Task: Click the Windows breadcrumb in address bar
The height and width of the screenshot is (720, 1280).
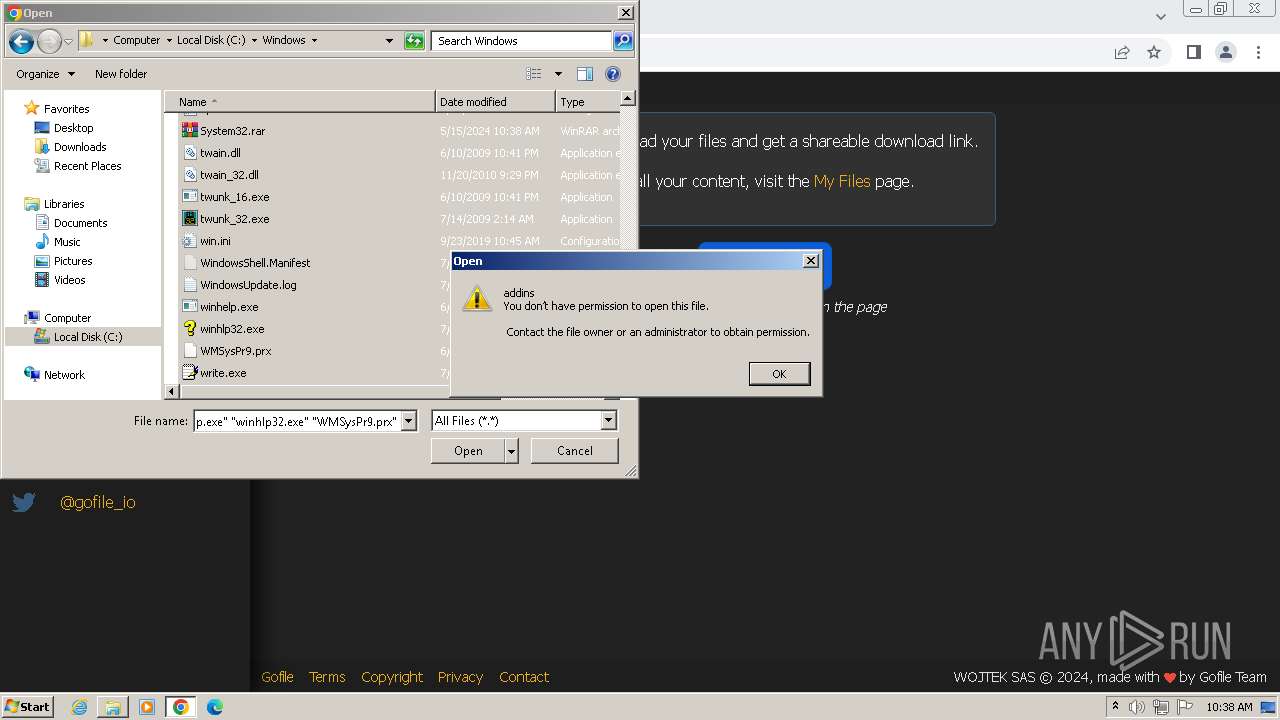Action: [284, 41]
